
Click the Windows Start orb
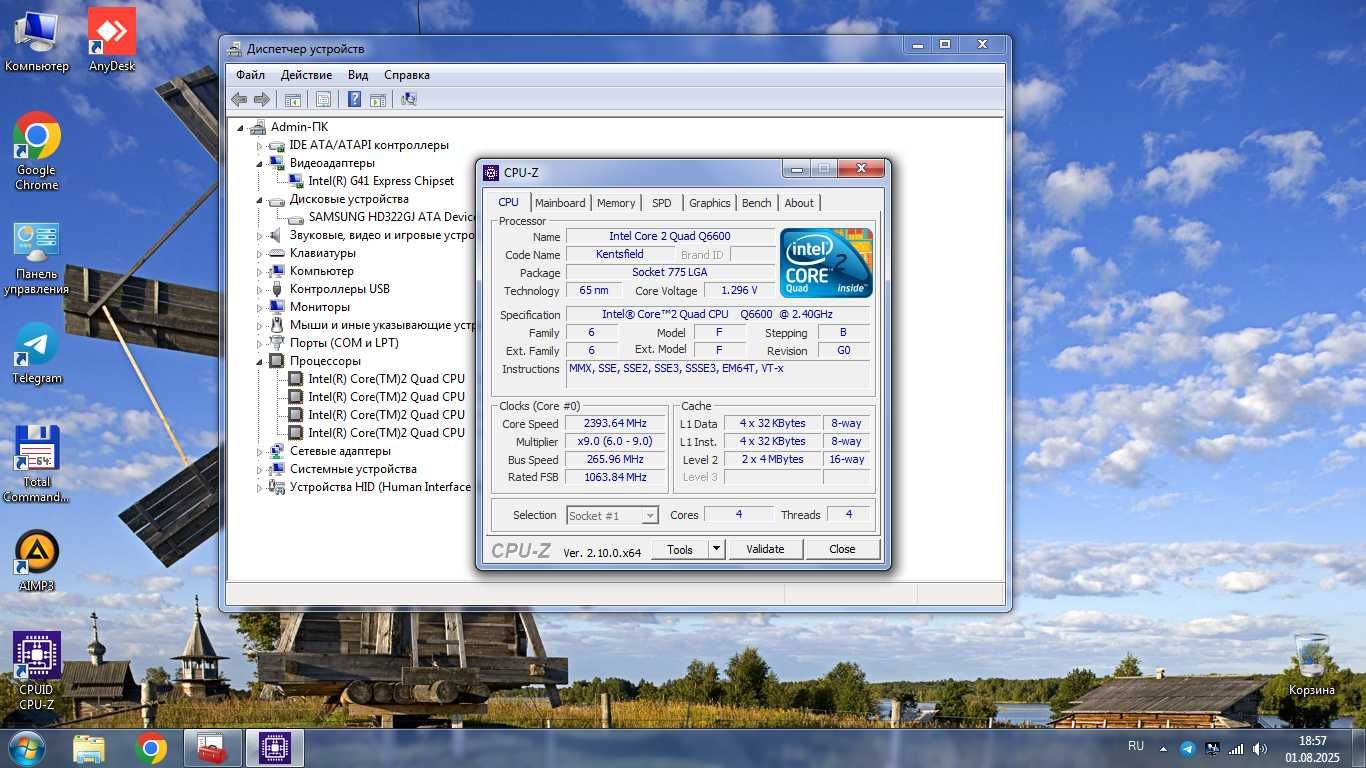tap(27, 748)
